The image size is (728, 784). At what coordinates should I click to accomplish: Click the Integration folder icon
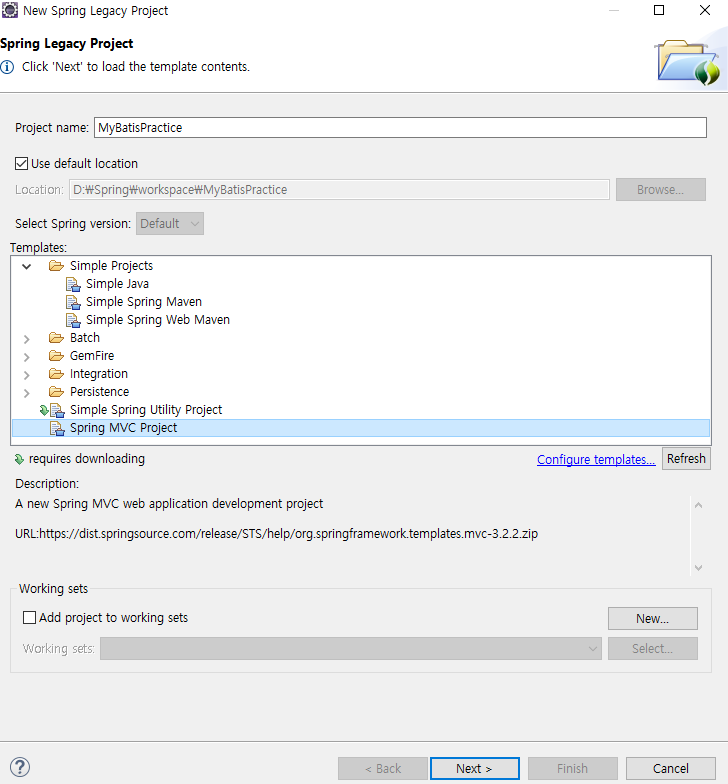(x=56, y=374)
